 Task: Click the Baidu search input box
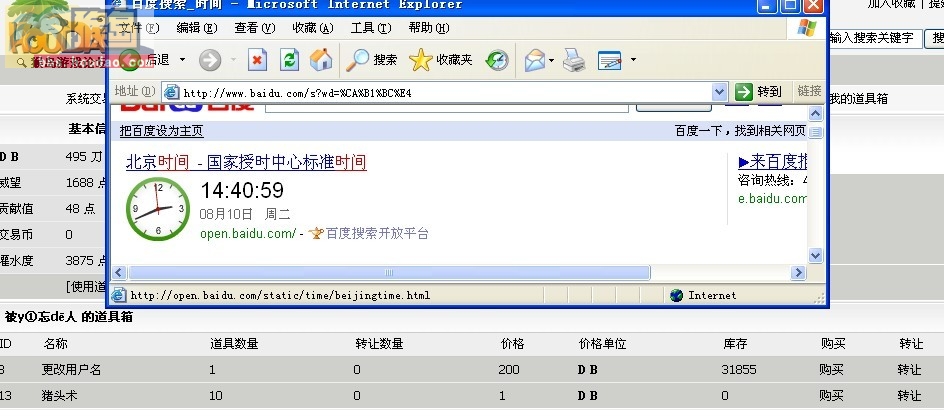click(x=447, y=108)
